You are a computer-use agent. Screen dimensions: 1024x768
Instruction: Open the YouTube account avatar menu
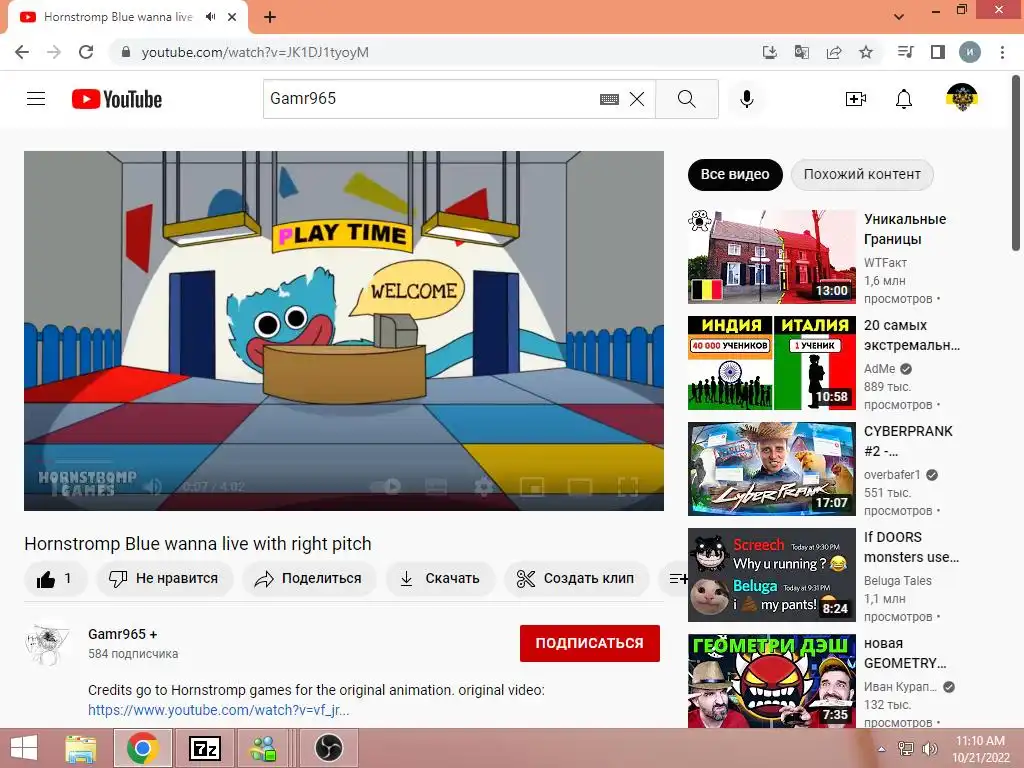[x=961, y=98]
